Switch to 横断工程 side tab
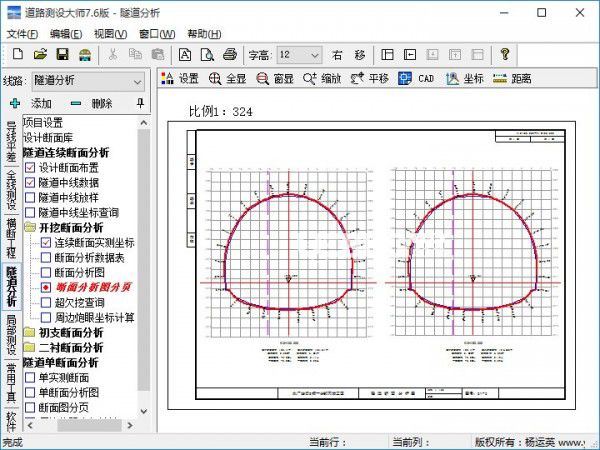600x450 pixels. tap(11, 238)
